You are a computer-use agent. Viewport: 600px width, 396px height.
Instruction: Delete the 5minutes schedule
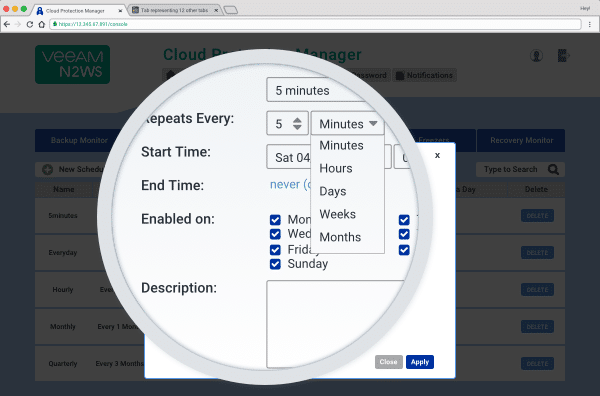coord(537,215)
